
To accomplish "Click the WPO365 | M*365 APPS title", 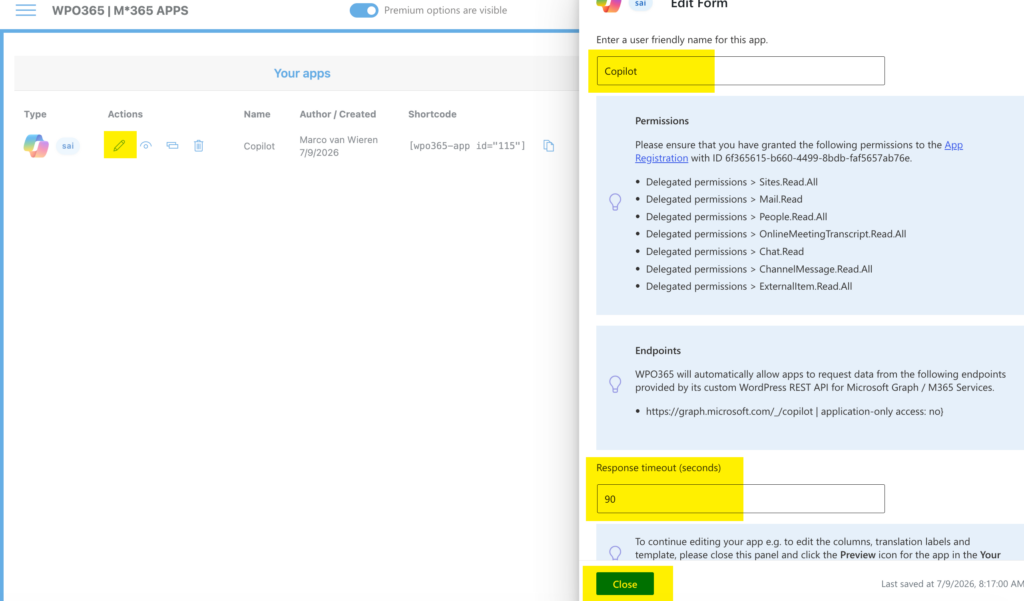I will coord(120,10).
